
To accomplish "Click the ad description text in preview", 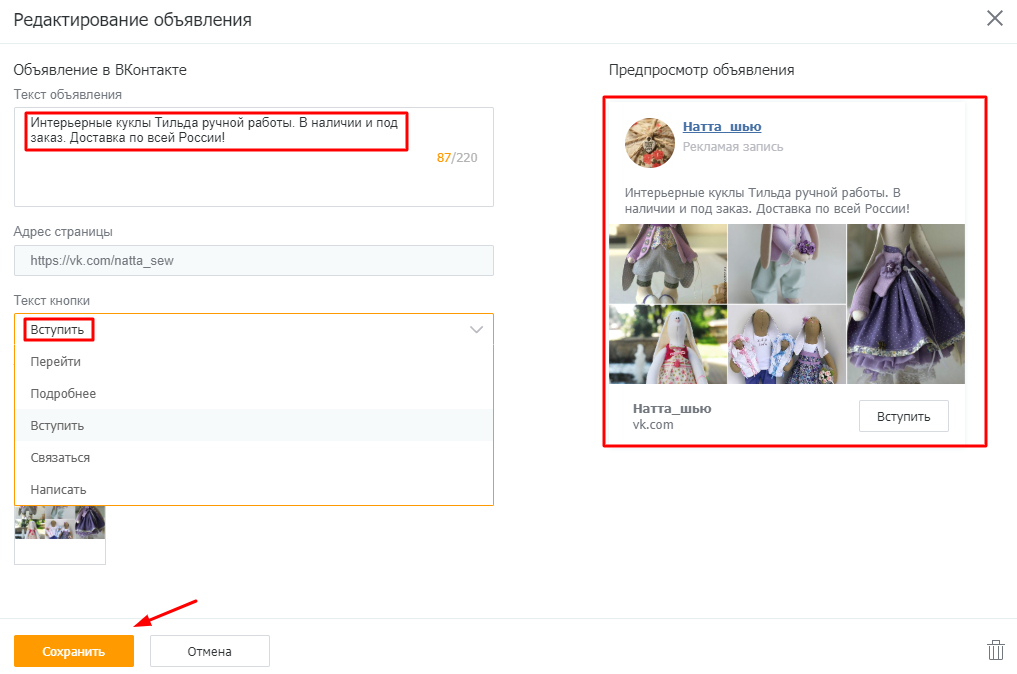I will point(767,200).
